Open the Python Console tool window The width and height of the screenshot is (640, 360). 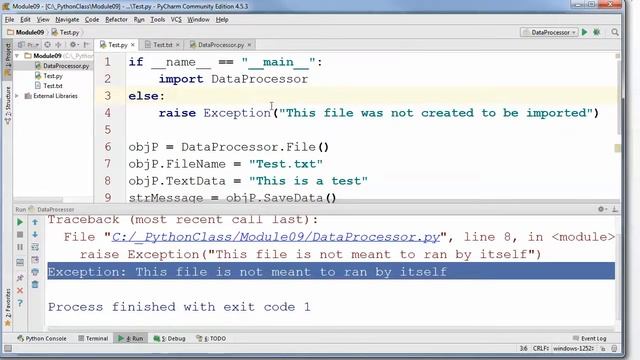click(42, 338)
